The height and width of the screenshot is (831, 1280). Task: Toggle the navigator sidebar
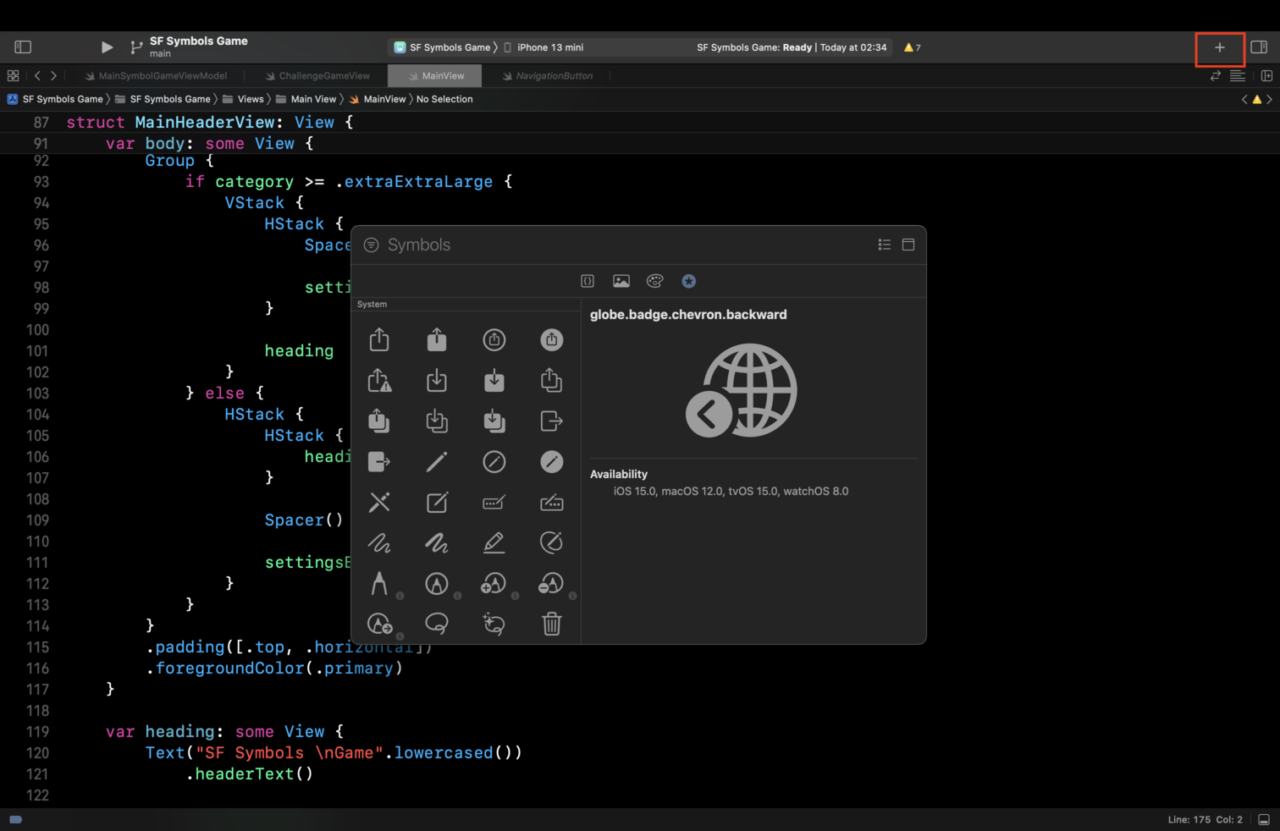pos(23,47)
